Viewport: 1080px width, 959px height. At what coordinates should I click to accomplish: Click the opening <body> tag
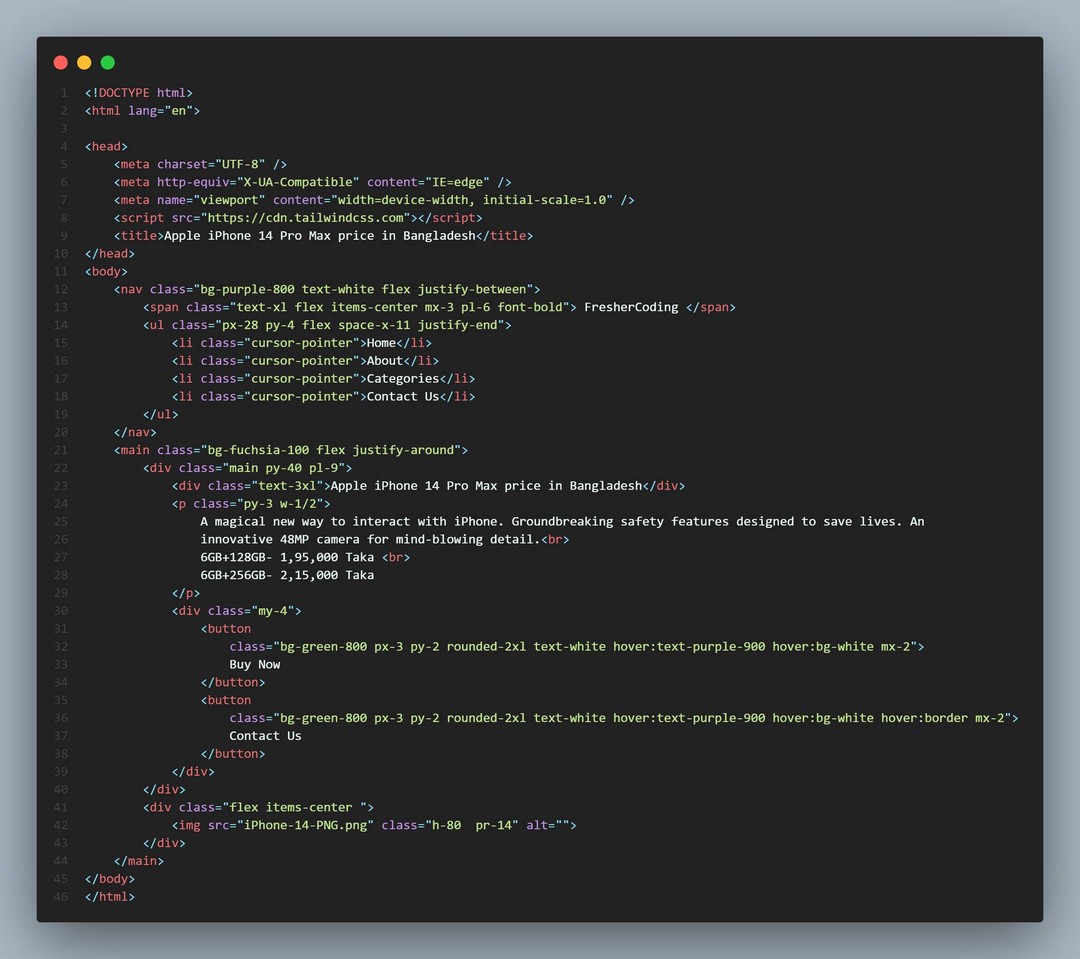point(106,271)
